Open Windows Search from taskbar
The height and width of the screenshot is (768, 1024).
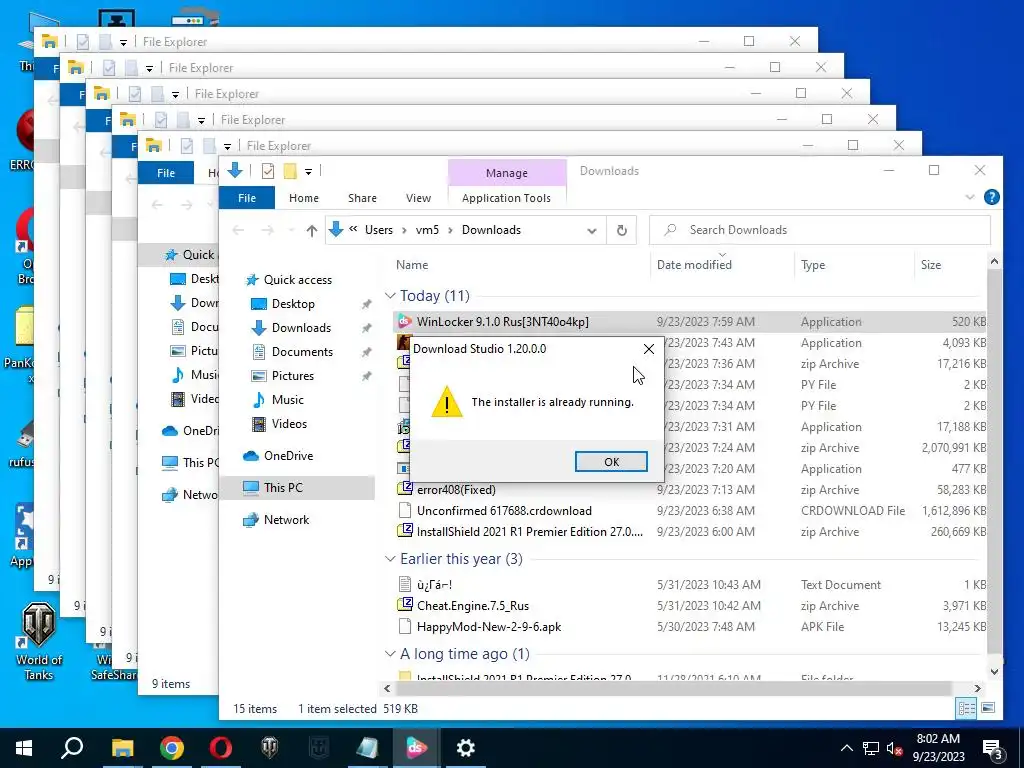point(72,748)
